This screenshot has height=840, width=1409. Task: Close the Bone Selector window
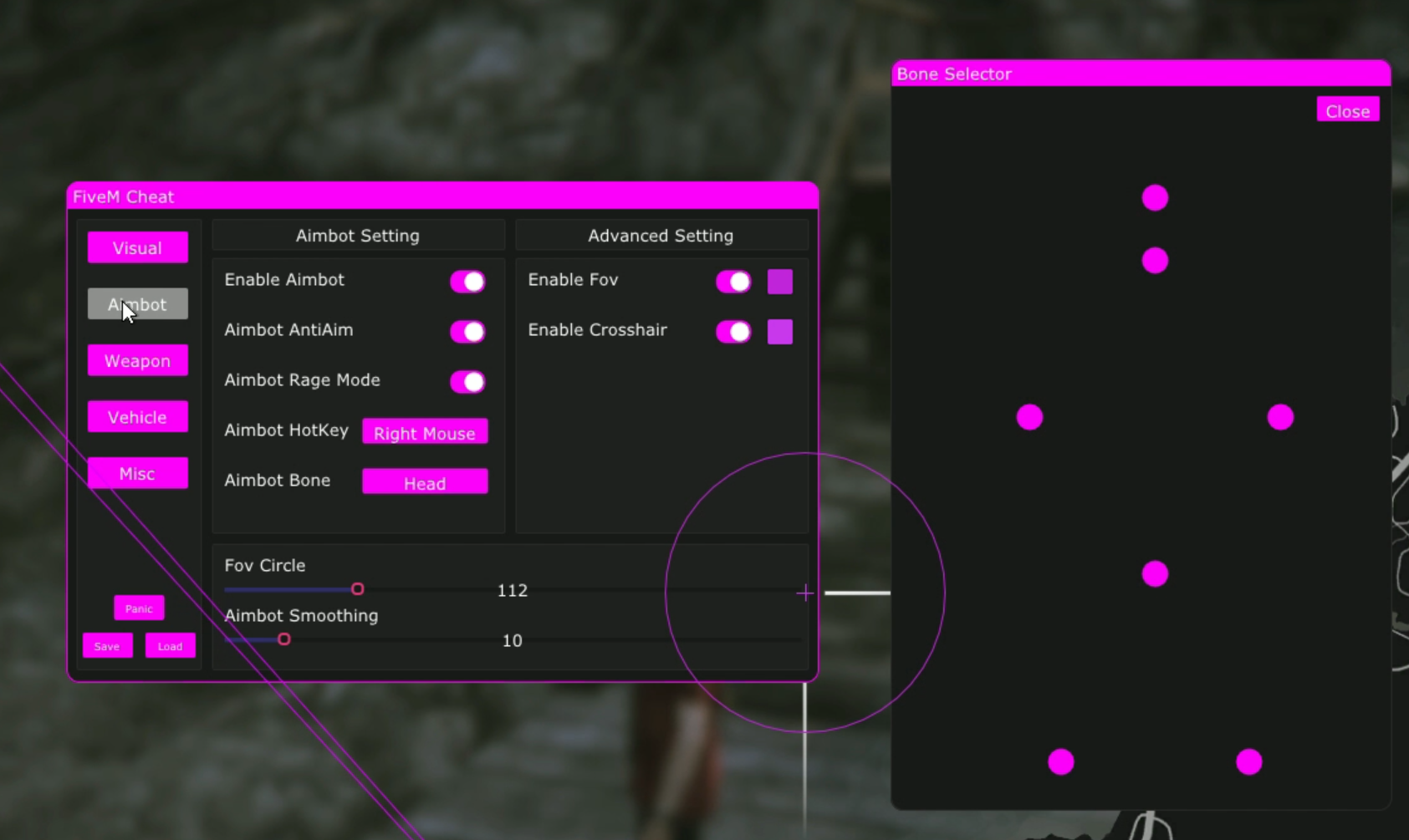tap(1348, 110)
